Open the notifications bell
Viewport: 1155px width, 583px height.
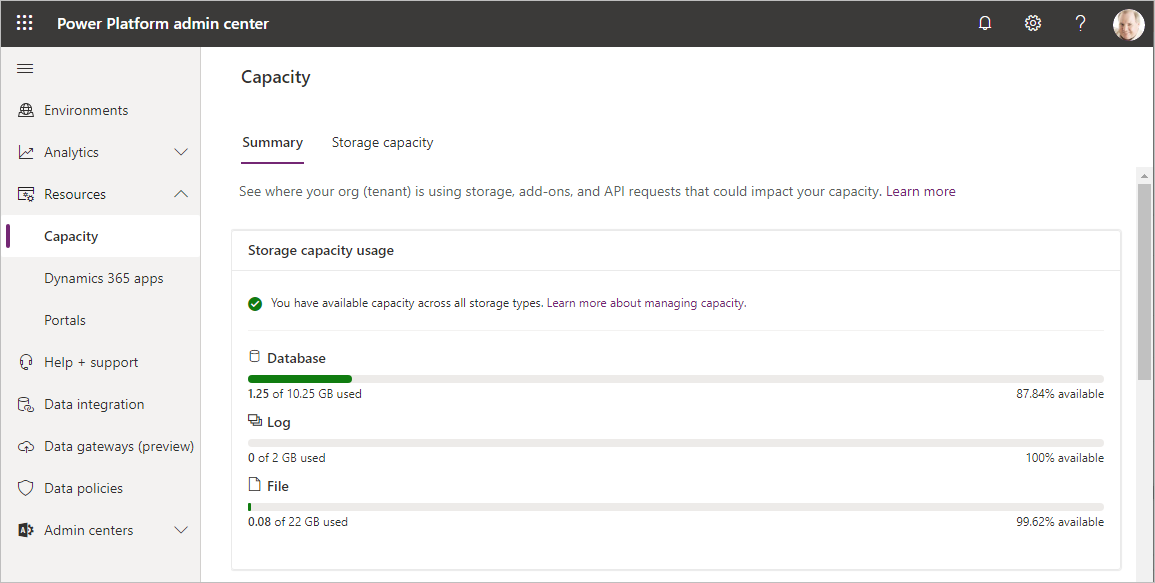[x=985, y=22]
